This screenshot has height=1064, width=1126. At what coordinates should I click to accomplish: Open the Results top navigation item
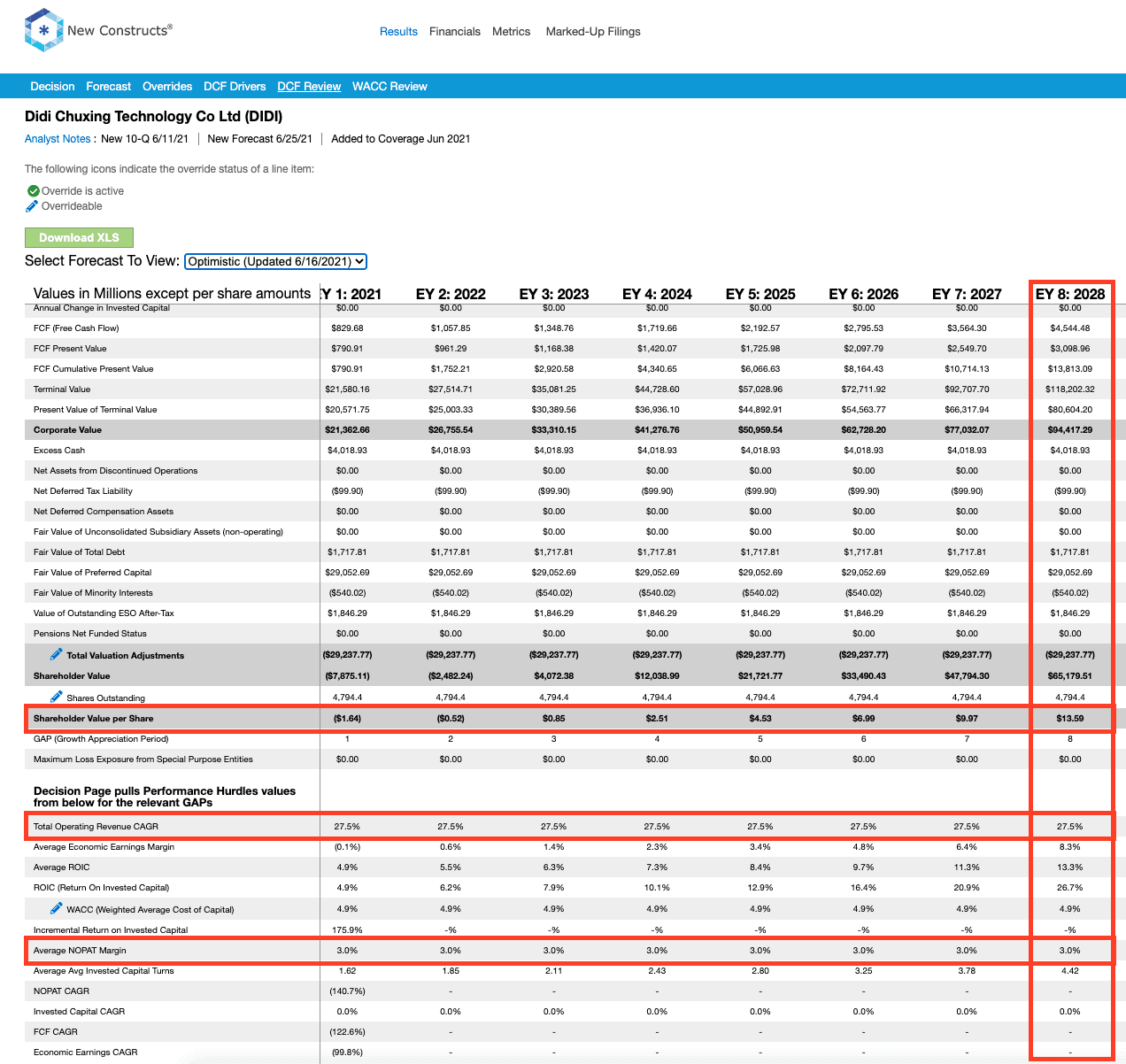click(x=398, y=32)
